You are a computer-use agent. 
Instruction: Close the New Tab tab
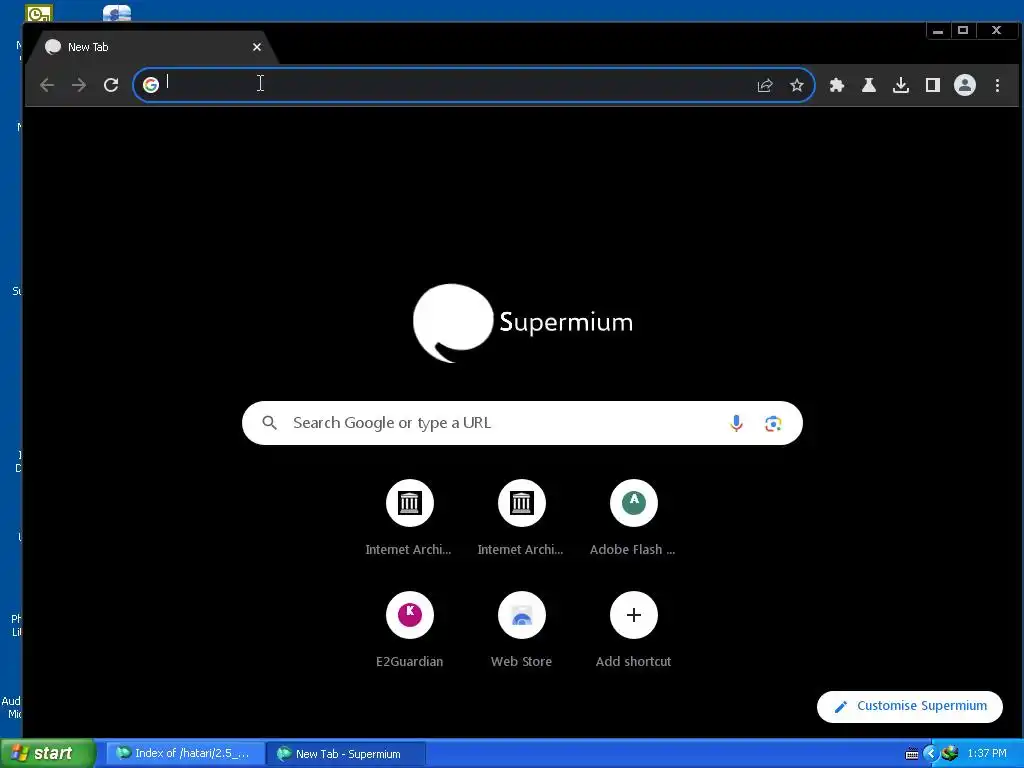tap(257, 47)
